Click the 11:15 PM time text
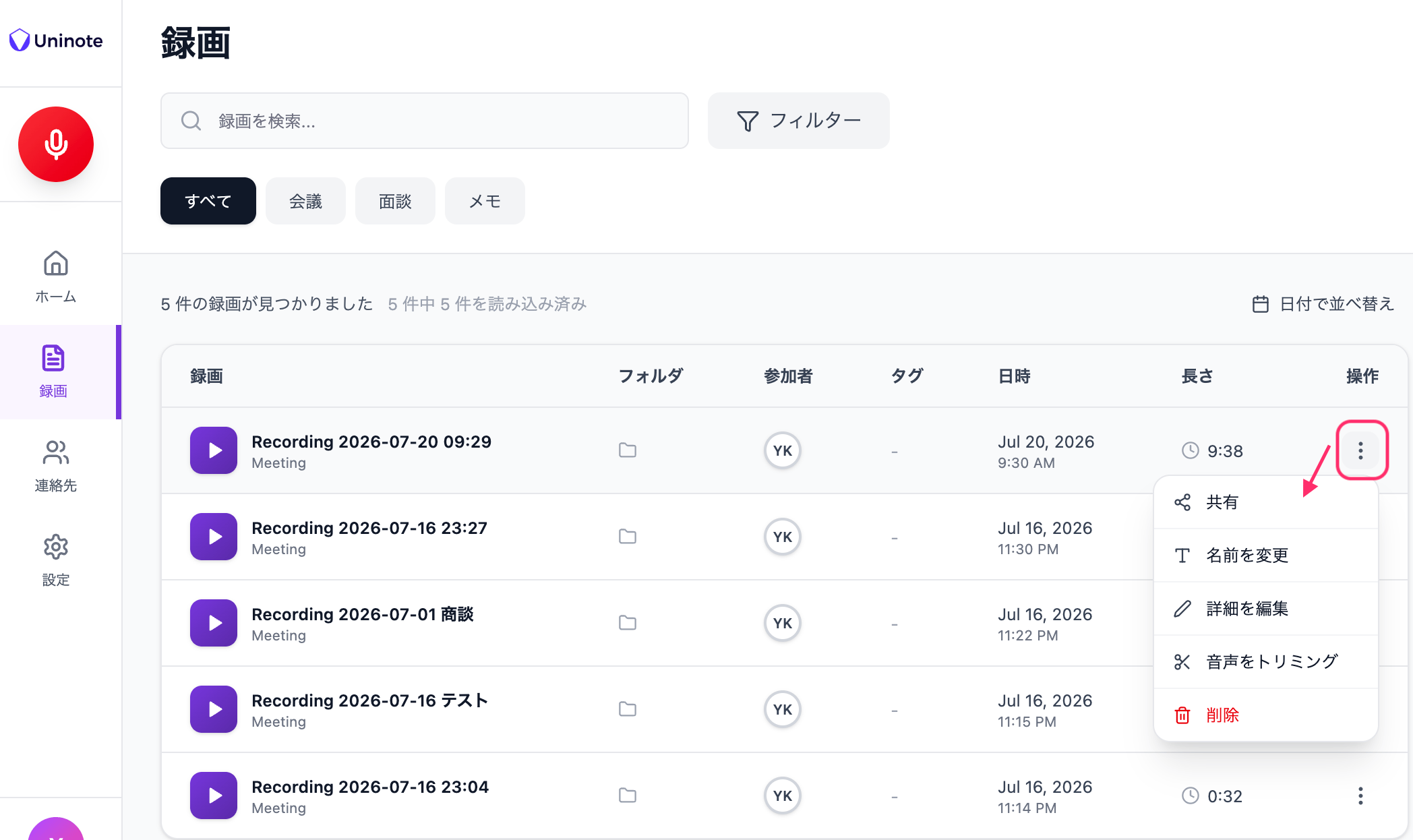Viewport: 1413px width, 840px height. pyautogui.click(x=1027, y=722)
